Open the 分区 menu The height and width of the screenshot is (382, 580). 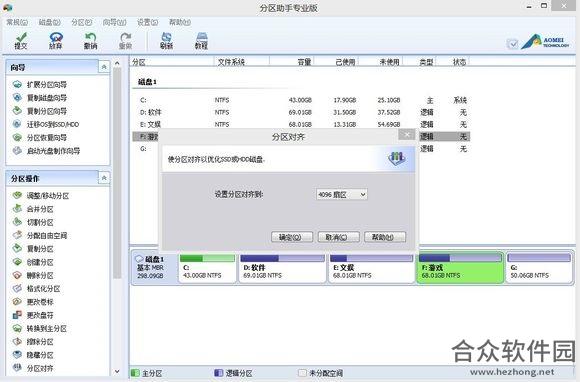[x=82, y=22]
